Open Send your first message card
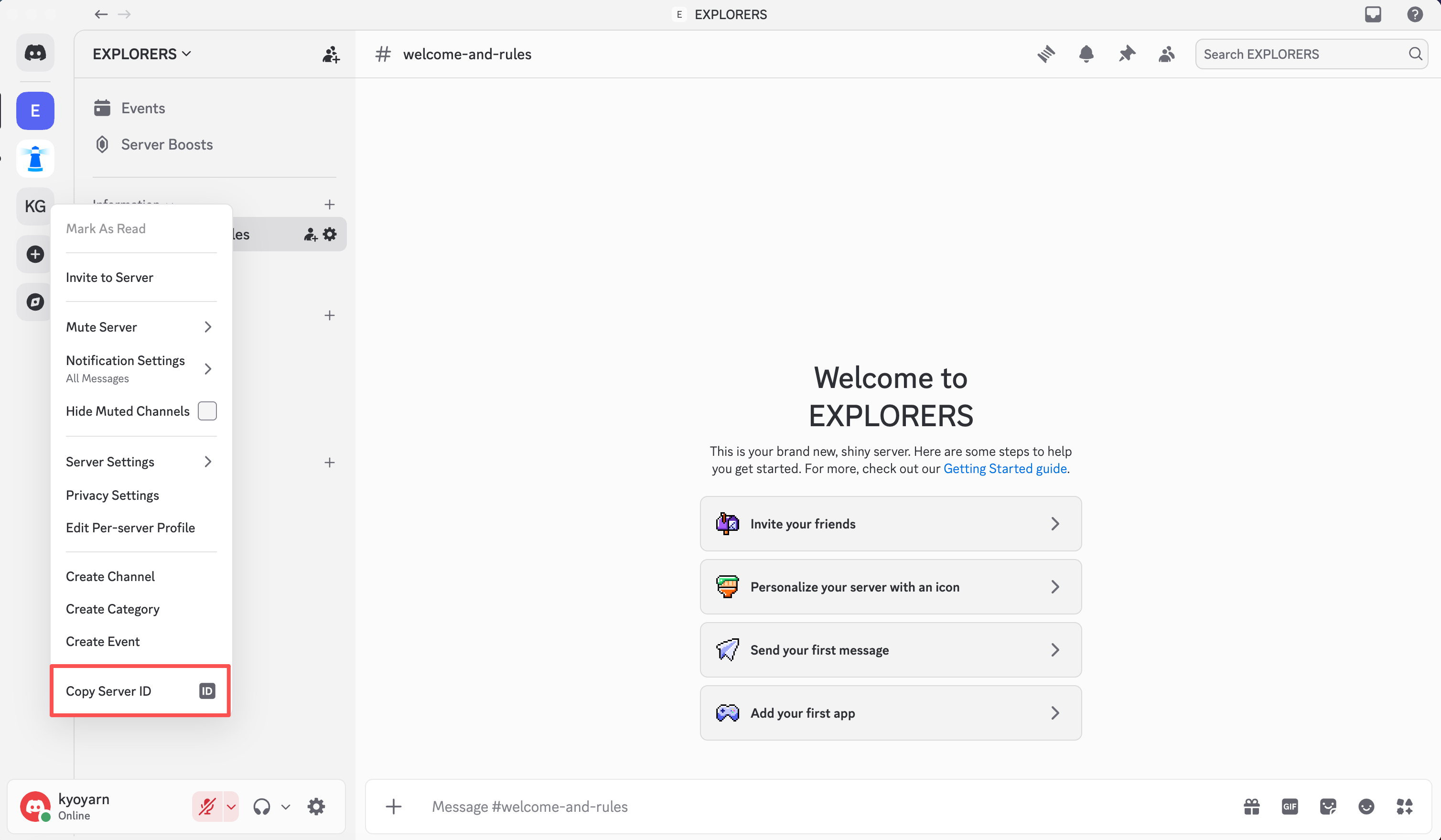Viewport: 1441px width, 840px height. [890, 649]
